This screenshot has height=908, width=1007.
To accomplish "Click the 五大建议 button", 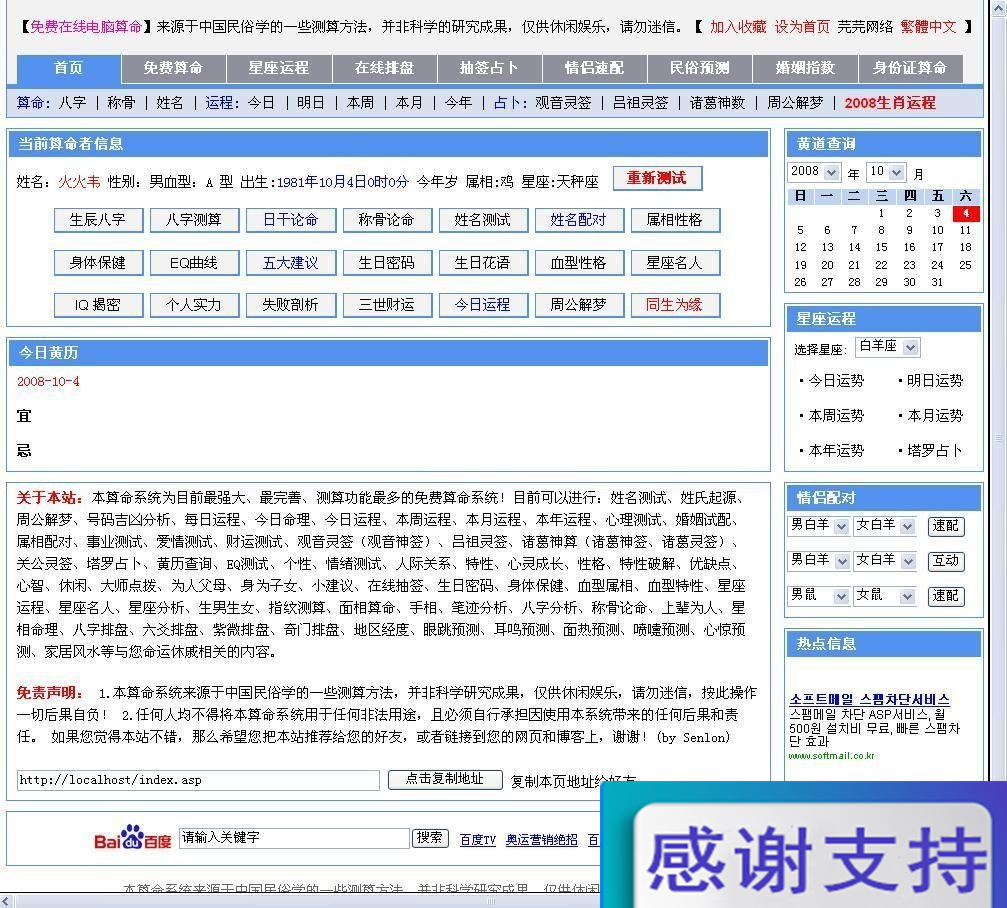I will click(290, 263).
